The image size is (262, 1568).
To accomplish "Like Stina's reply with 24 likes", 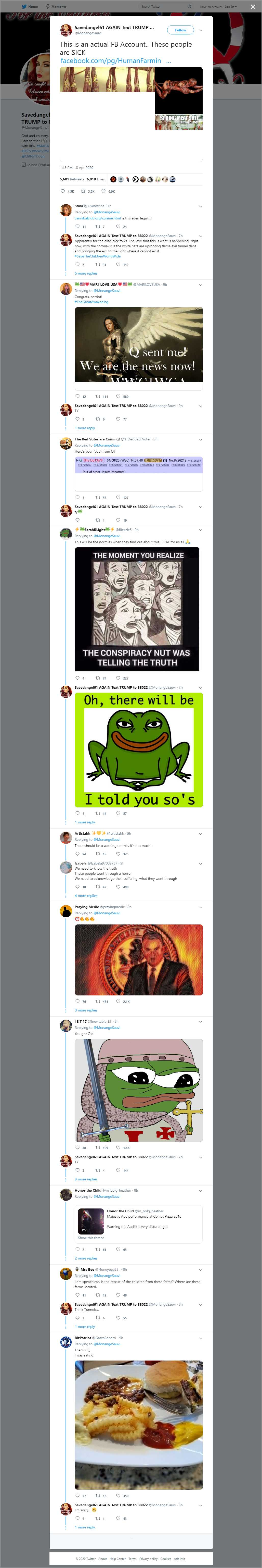I will 118,226.
